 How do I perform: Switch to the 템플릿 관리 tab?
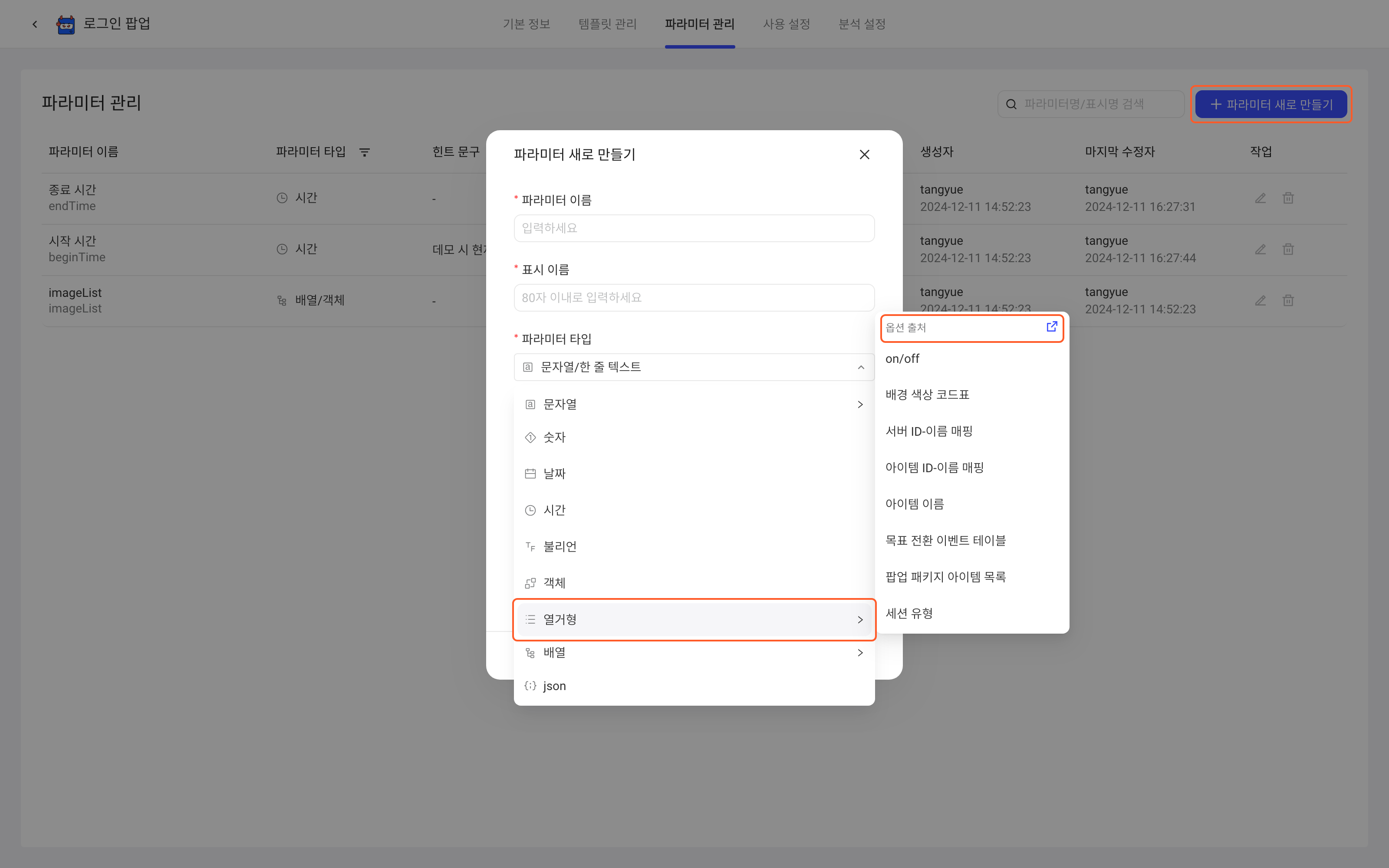pos(607,24)
